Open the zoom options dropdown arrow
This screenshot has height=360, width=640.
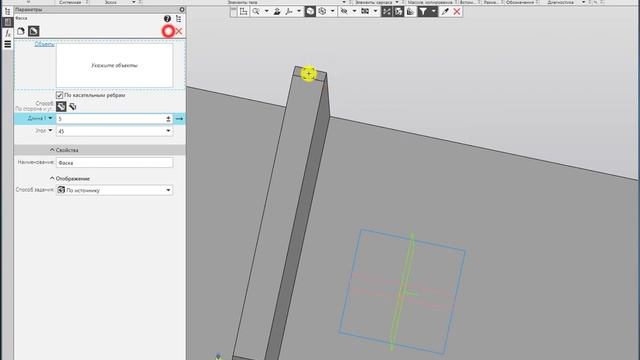[266, 11]
